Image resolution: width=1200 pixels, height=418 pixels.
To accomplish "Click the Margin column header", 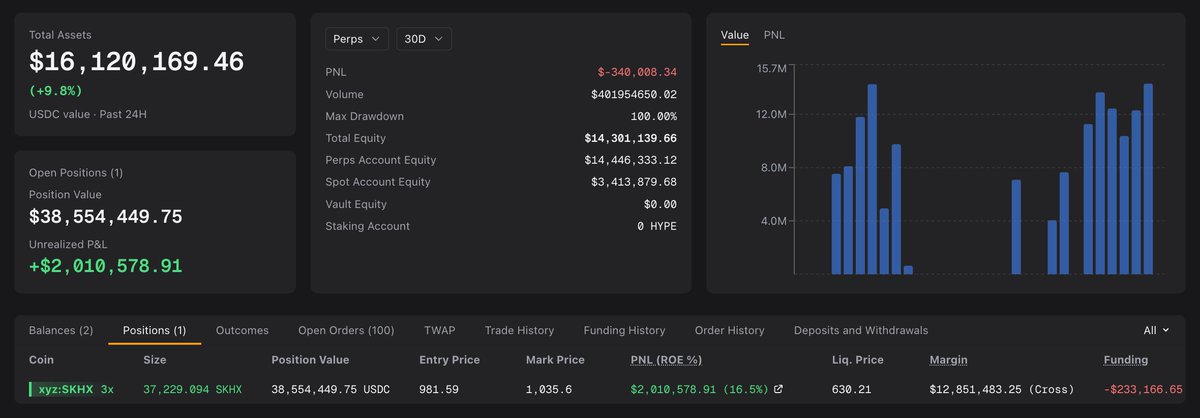I will 948,360.
